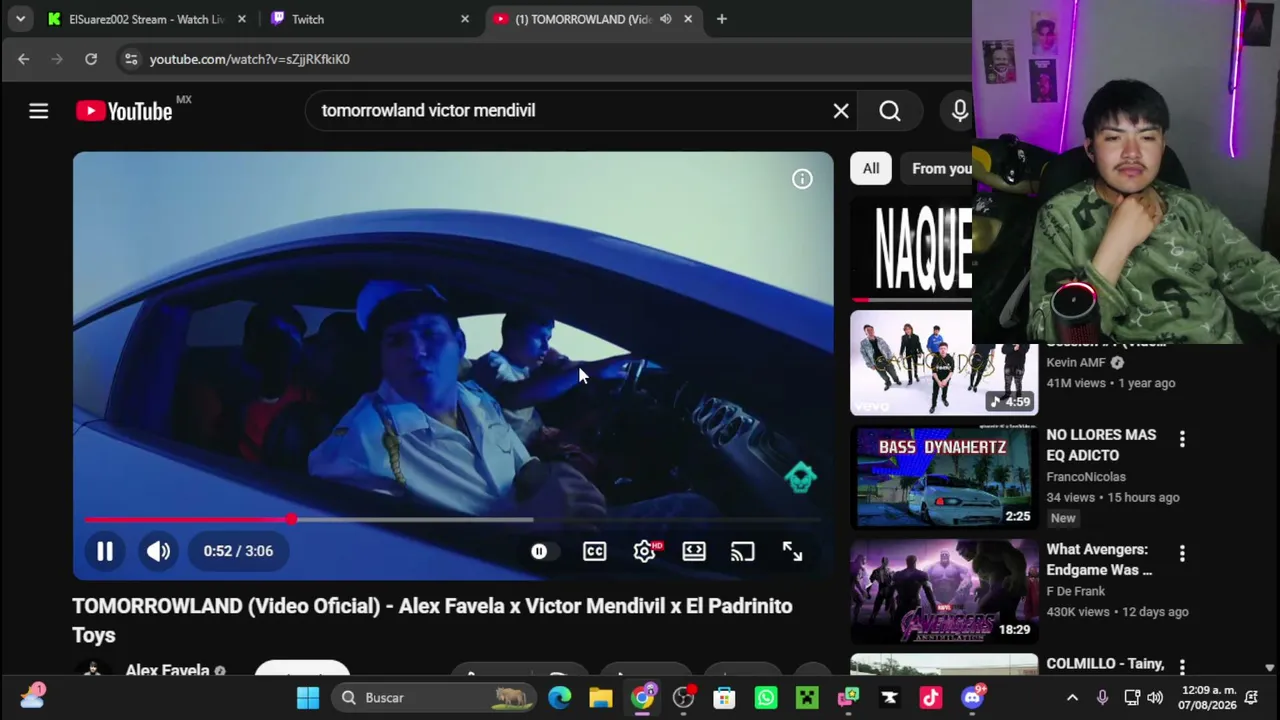Open a new browser tab
The height and width of the screenshot is (720, 1280).
(x=722, y=19)
